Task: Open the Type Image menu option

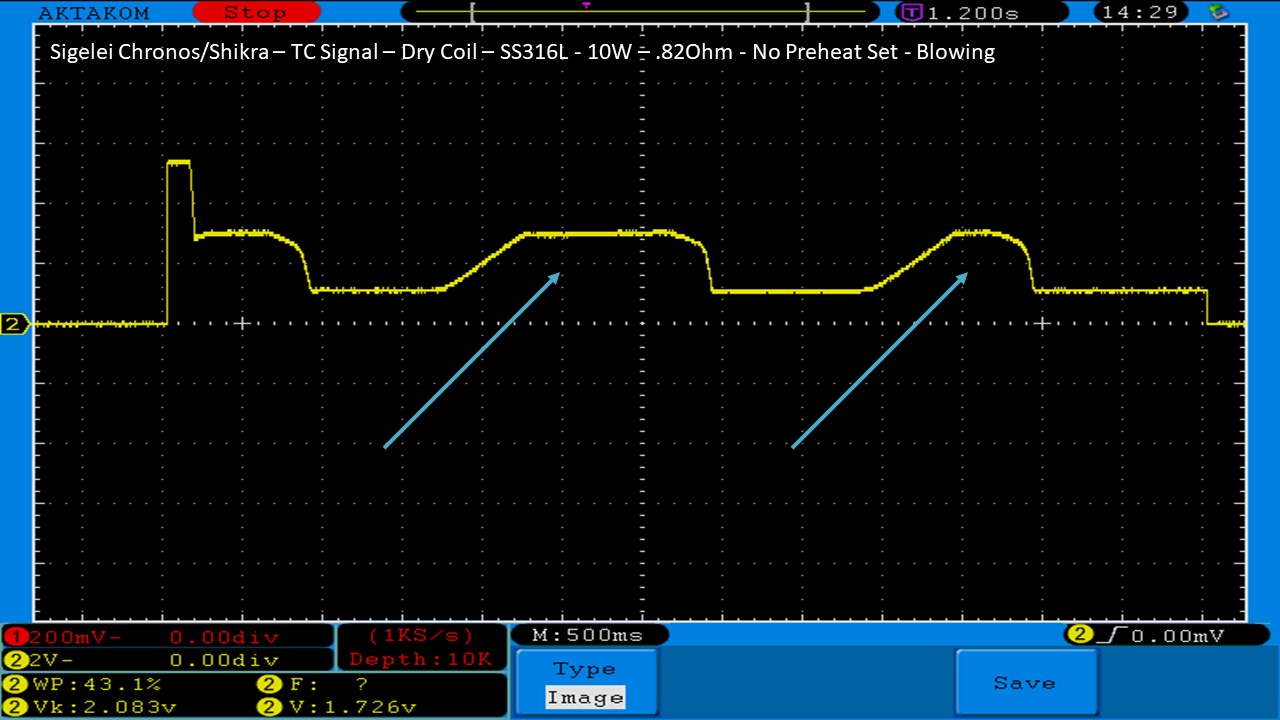Action: (585, 682)
